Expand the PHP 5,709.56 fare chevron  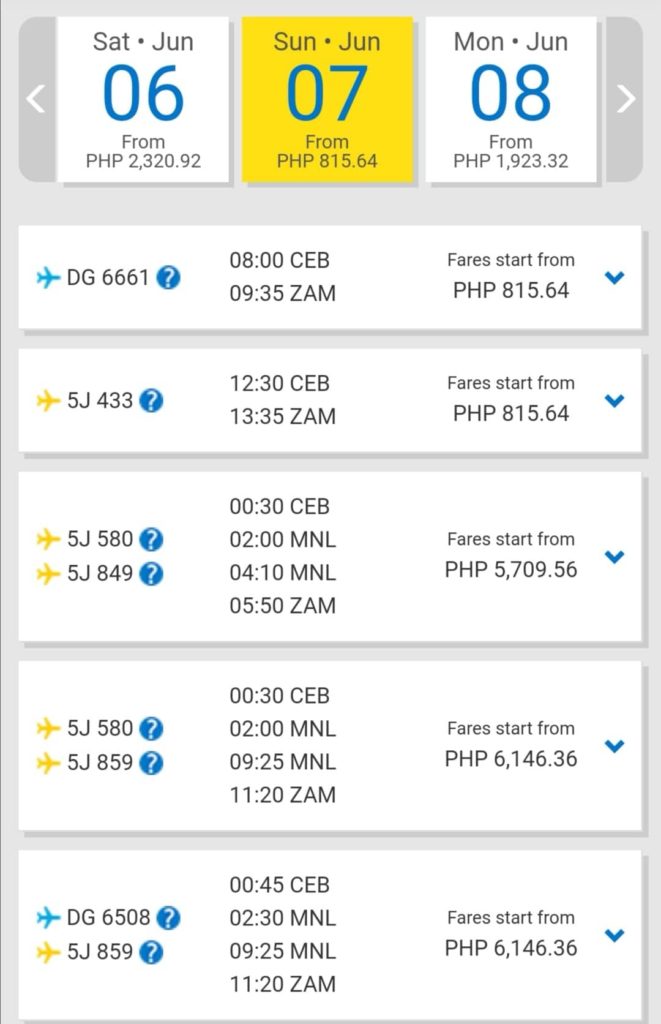point(615,557)
